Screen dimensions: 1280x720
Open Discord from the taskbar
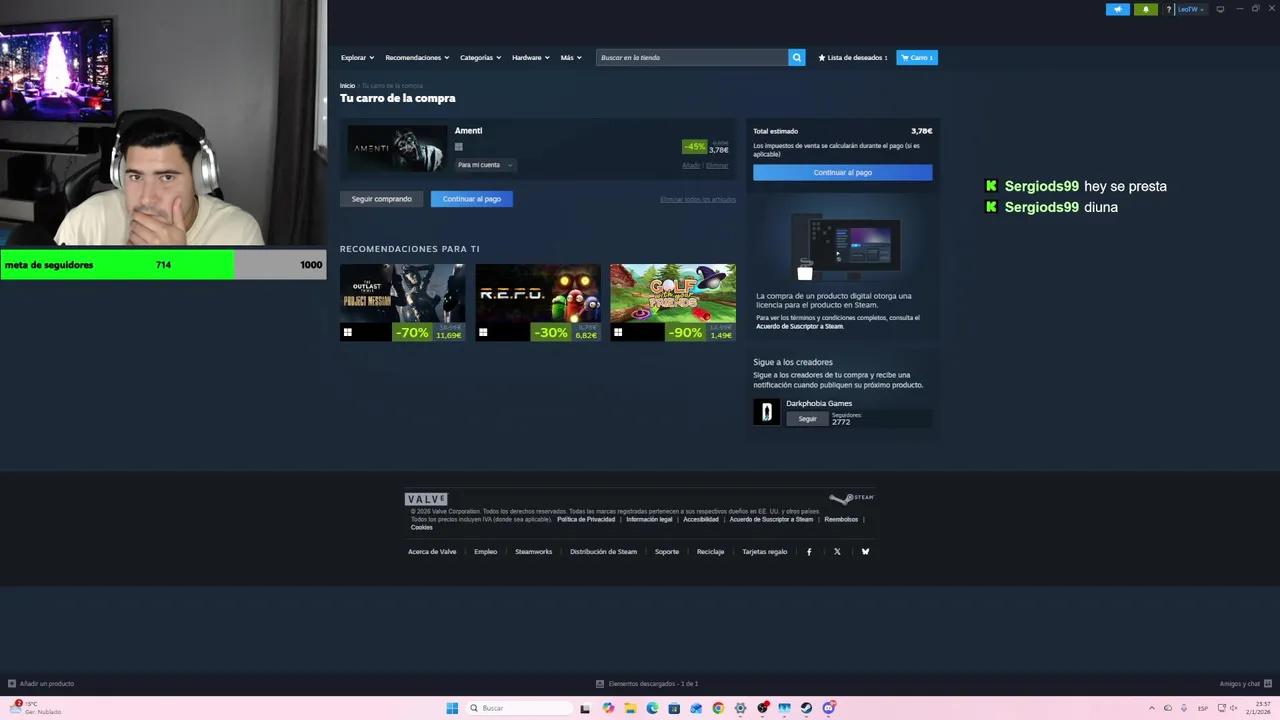(828, 708)
